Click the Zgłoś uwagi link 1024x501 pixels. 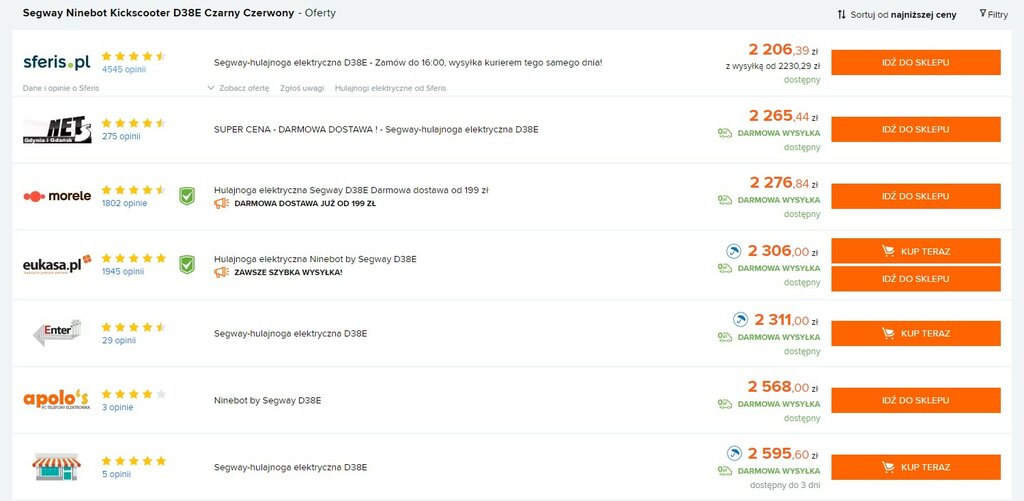click(302, 88)
